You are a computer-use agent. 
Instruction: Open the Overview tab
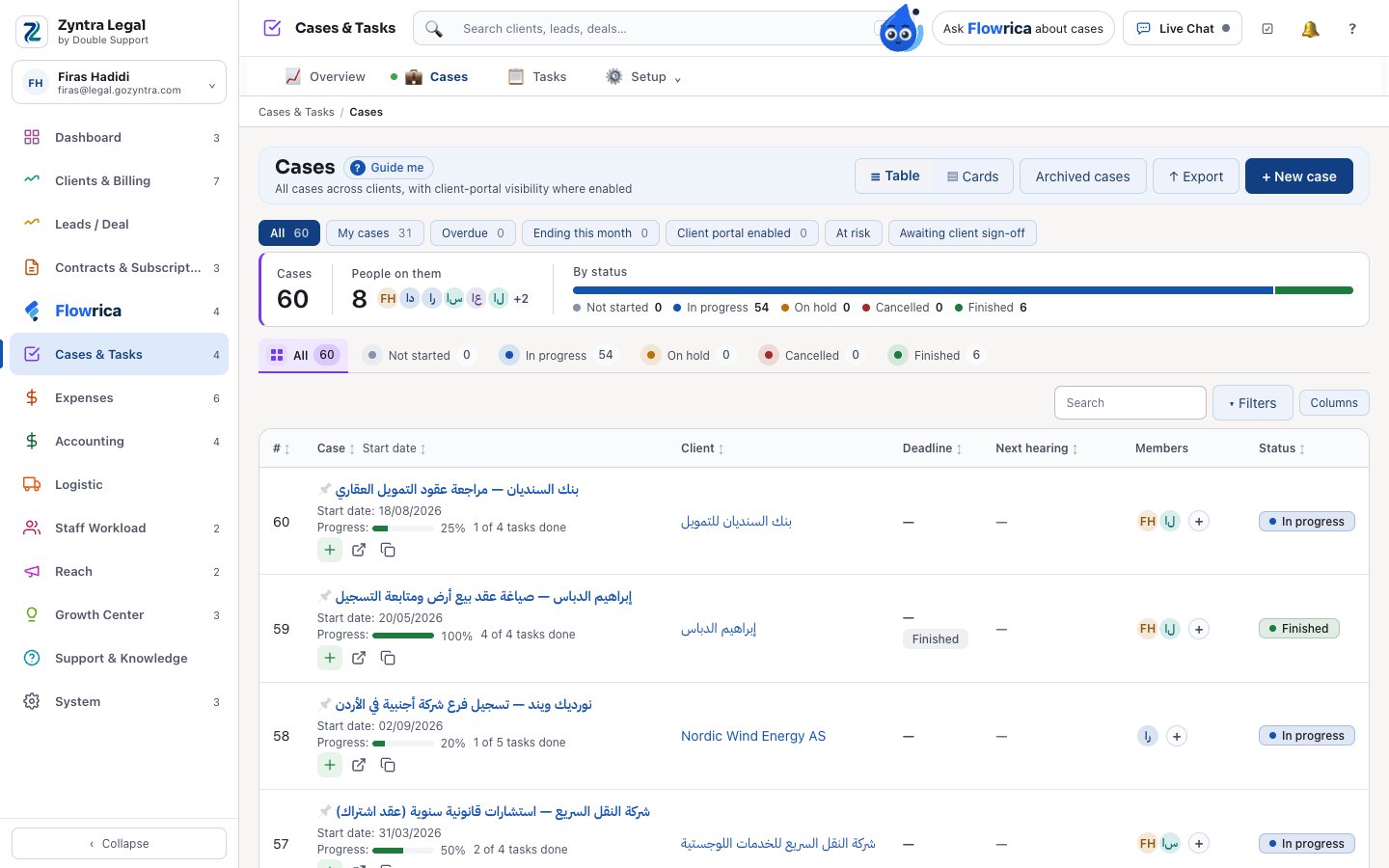point(325,77)
